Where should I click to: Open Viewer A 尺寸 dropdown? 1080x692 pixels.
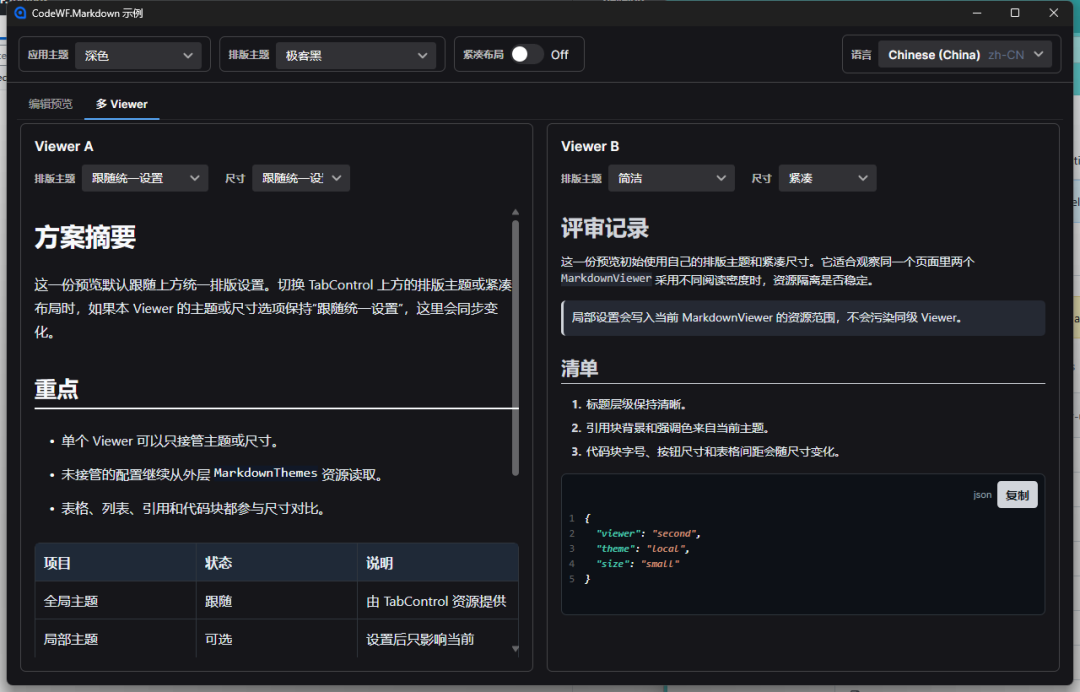(301, 178)
